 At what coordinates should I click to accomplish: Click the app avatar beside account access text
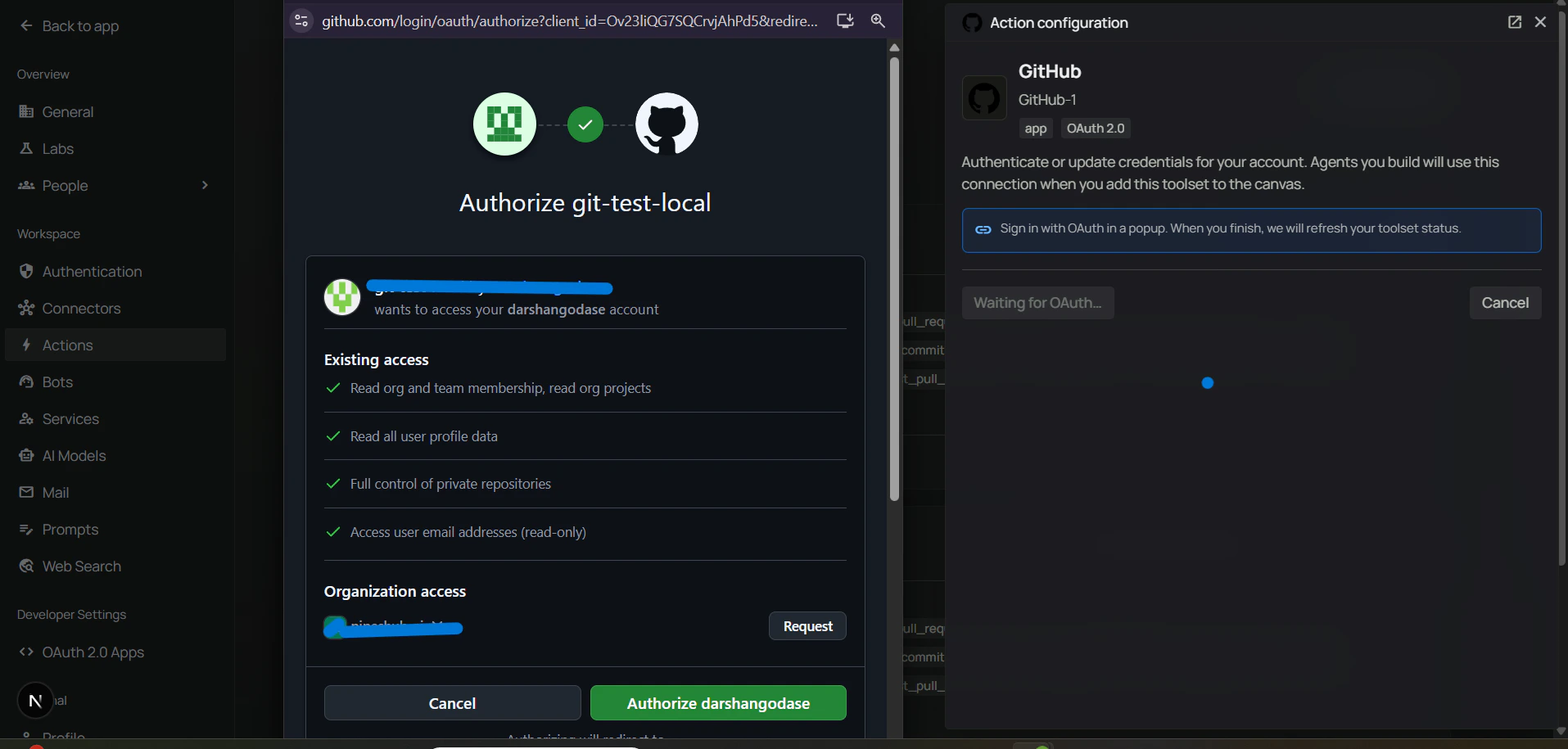342,297
